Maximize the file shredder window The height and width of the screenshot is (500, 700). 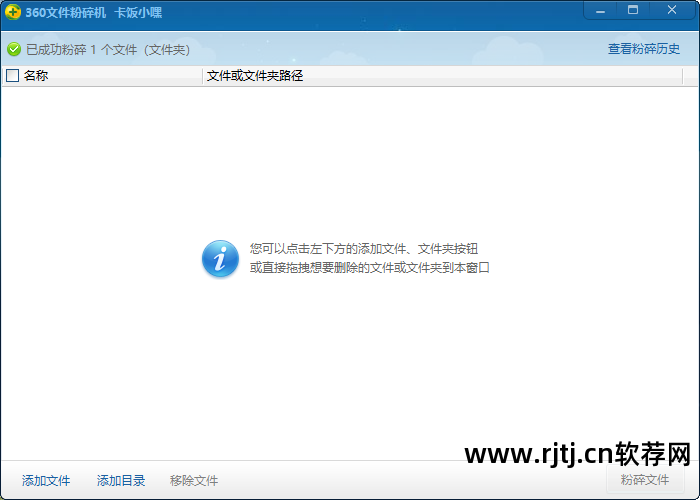[x=633, y=10]
